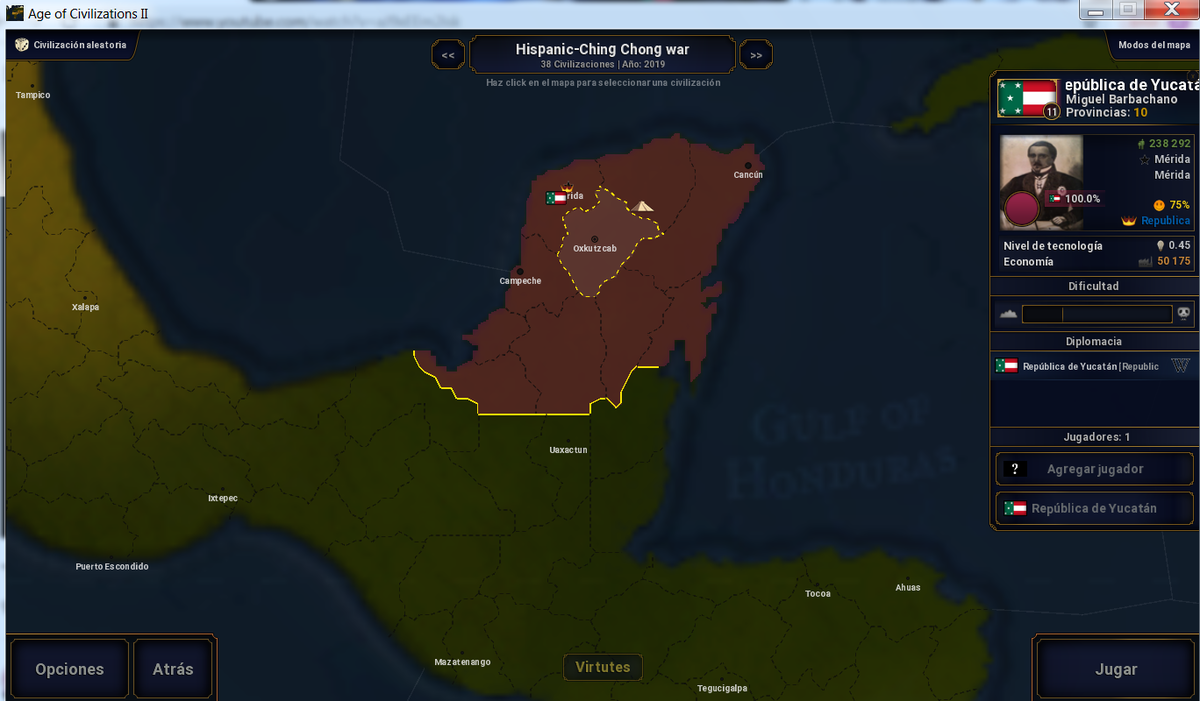Click the dark red civilization color circle
1200x701 pixels.
click(1022, 210)
